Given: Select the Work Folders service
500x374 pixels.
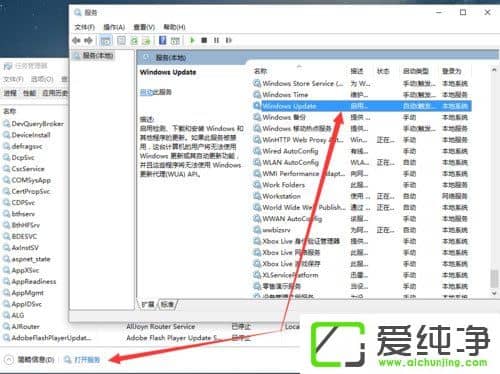Looking at the screenshot, I should (362, 185).
